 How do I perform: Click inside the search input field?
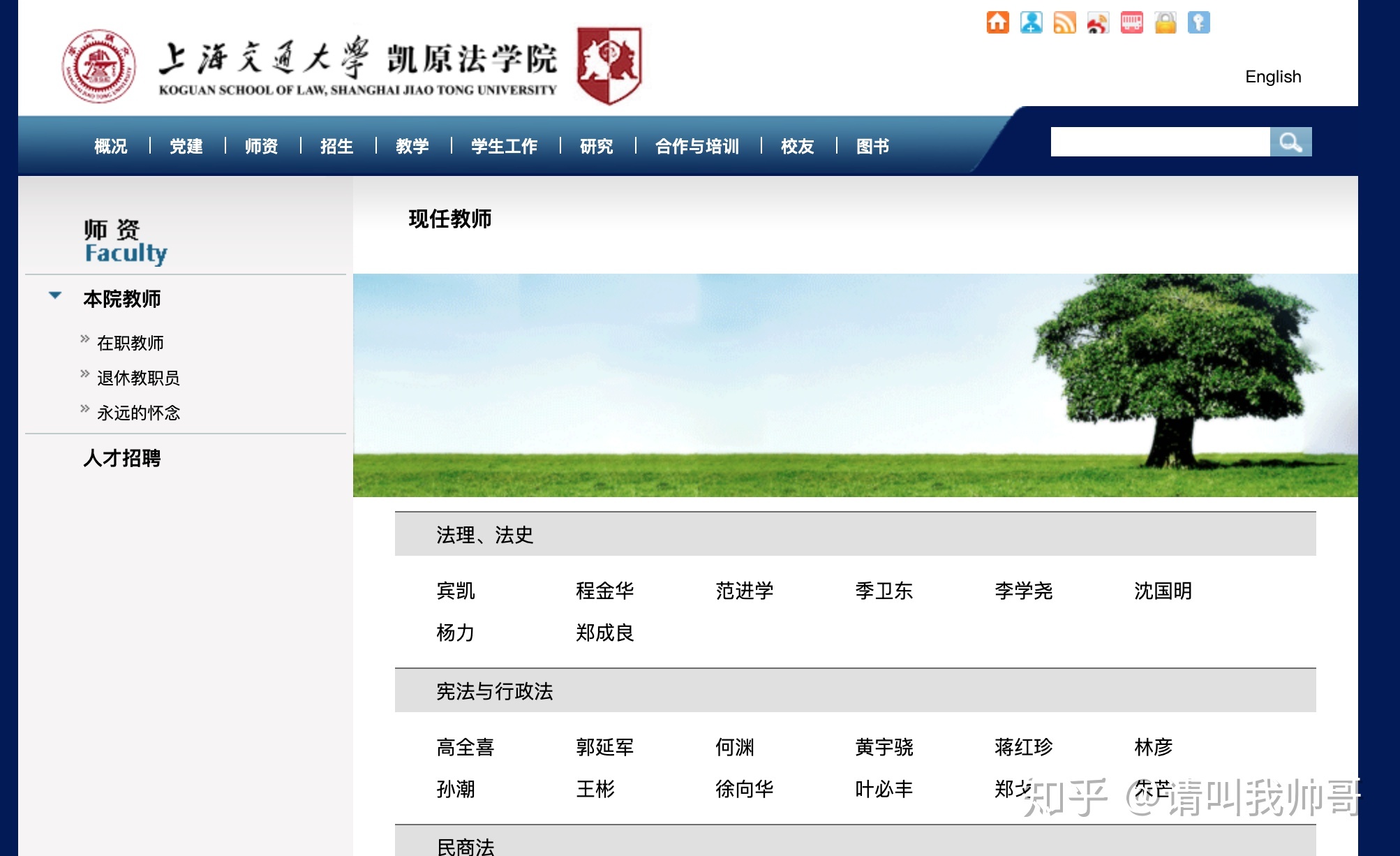click(1159, 142)
